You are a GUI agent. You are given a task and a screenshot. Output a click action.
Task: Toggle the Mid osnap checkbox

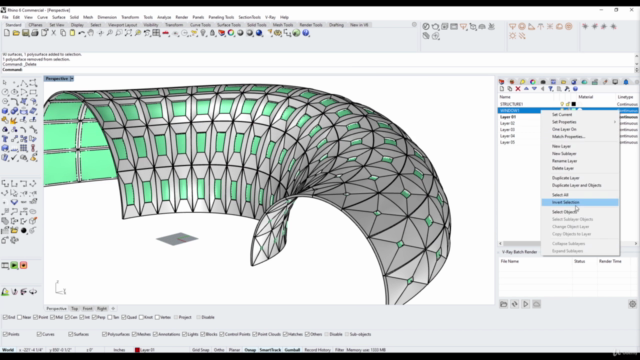tap(53, 317)
